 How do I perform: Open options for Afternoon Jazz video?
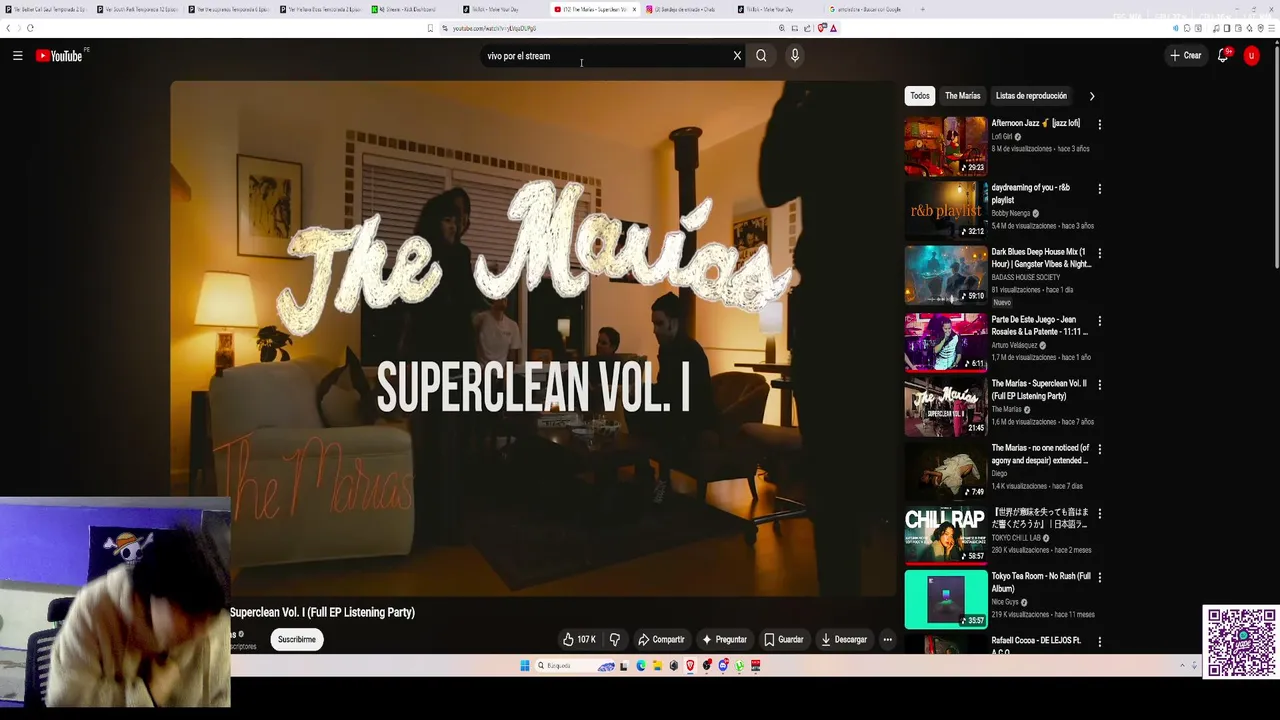[x=1099, y=125]
